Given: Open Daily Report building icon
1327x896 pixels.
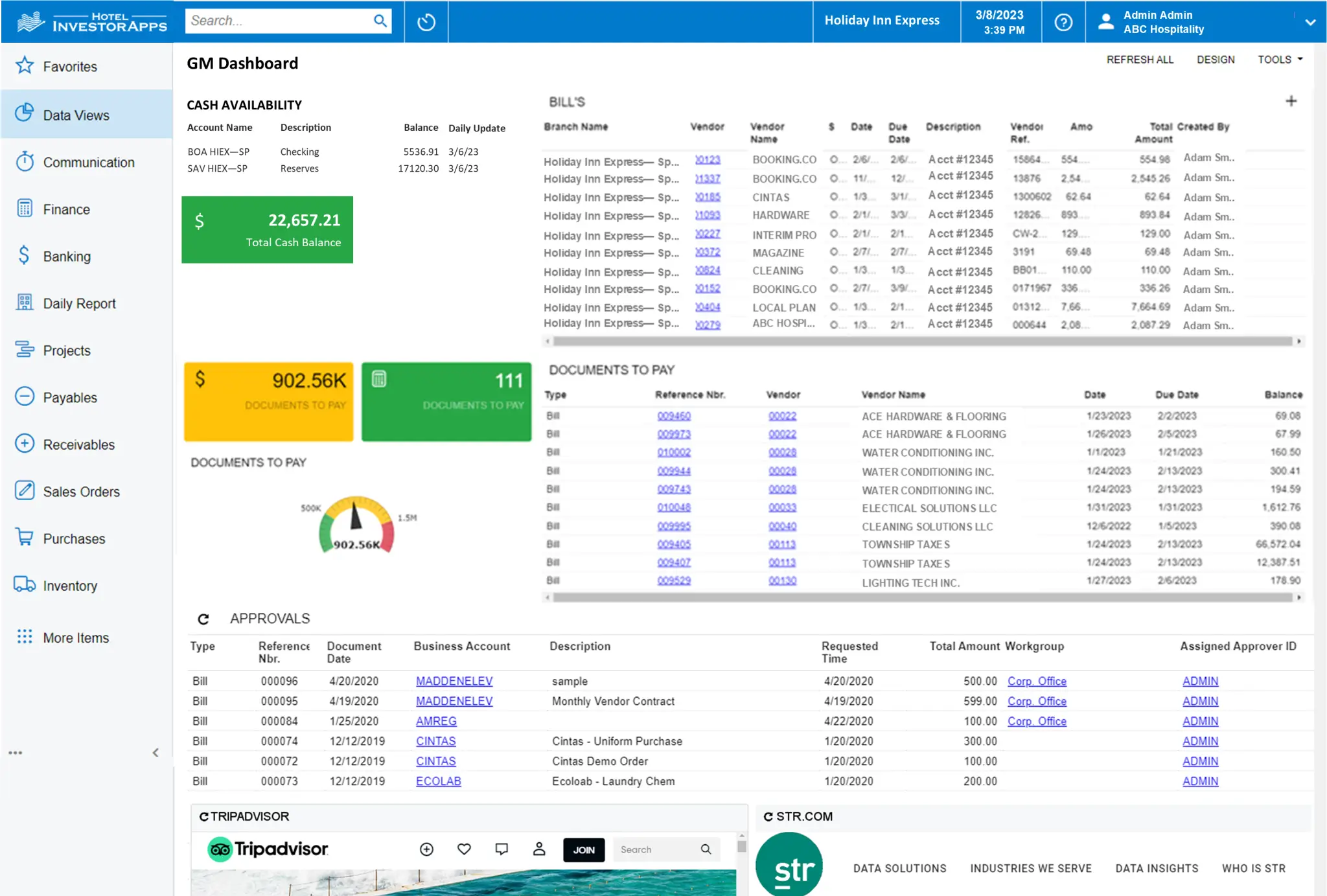Looking at the screenshot, I should pos(25,303).
